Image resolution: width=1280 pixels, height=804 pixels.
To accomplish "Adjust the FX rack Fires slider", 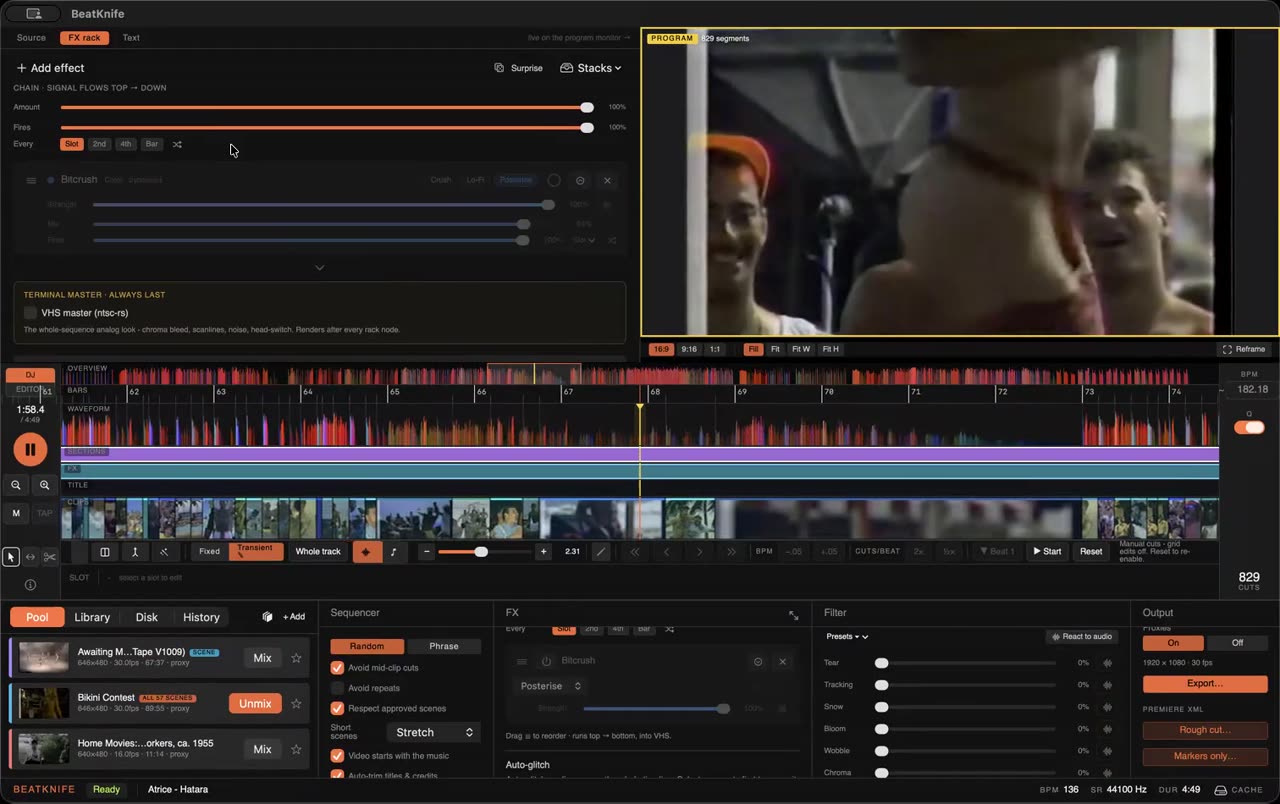I will click(x=327, y=128).
